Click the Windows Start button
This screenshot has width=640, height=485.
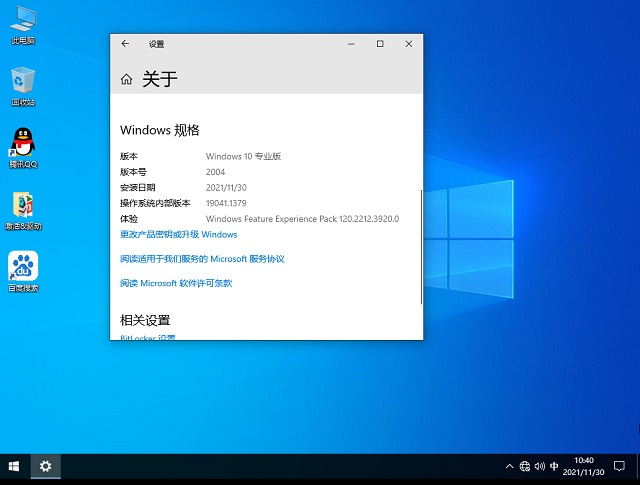[14, 467]
